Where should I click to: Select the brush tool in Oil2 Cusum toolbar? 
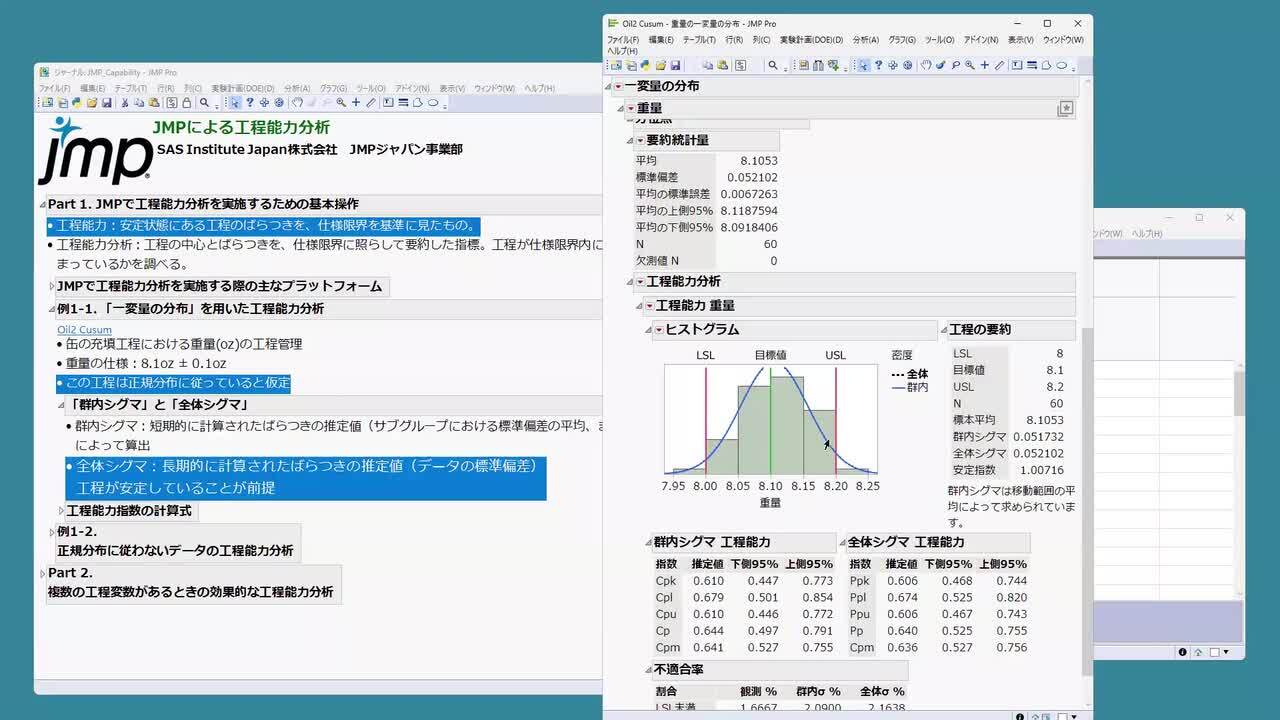(x=941, y=65)
